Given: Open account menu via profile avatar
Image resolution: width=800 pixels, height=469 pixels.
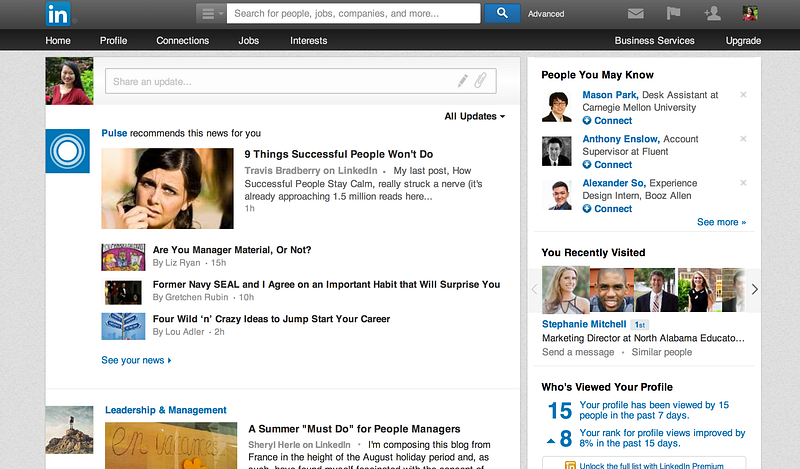Looking at the screenshot, I should (749, 13).
